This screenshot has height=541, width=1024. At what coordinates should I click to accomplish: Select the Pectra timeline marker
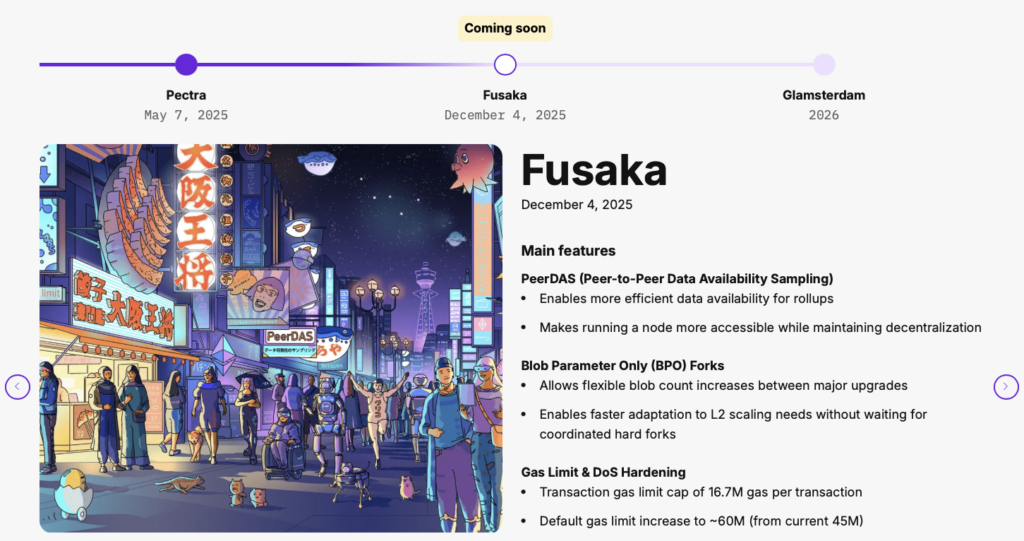pyautogui.click(x=186, y=65)
